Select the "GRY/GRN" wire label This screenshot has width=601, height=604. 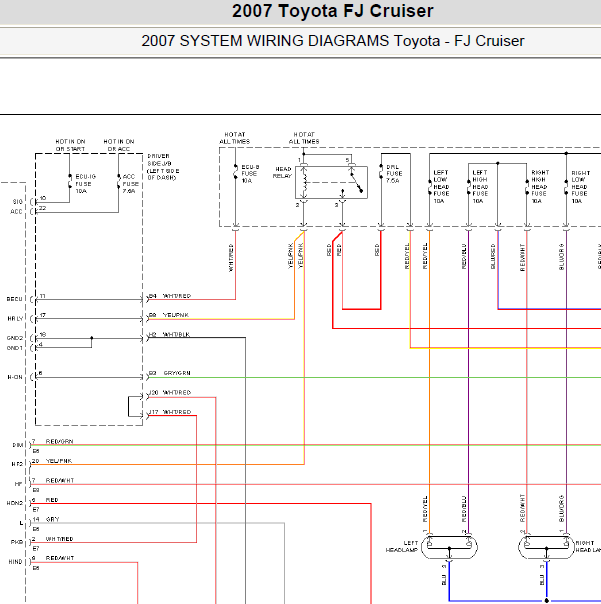click(x=177, y=373)
